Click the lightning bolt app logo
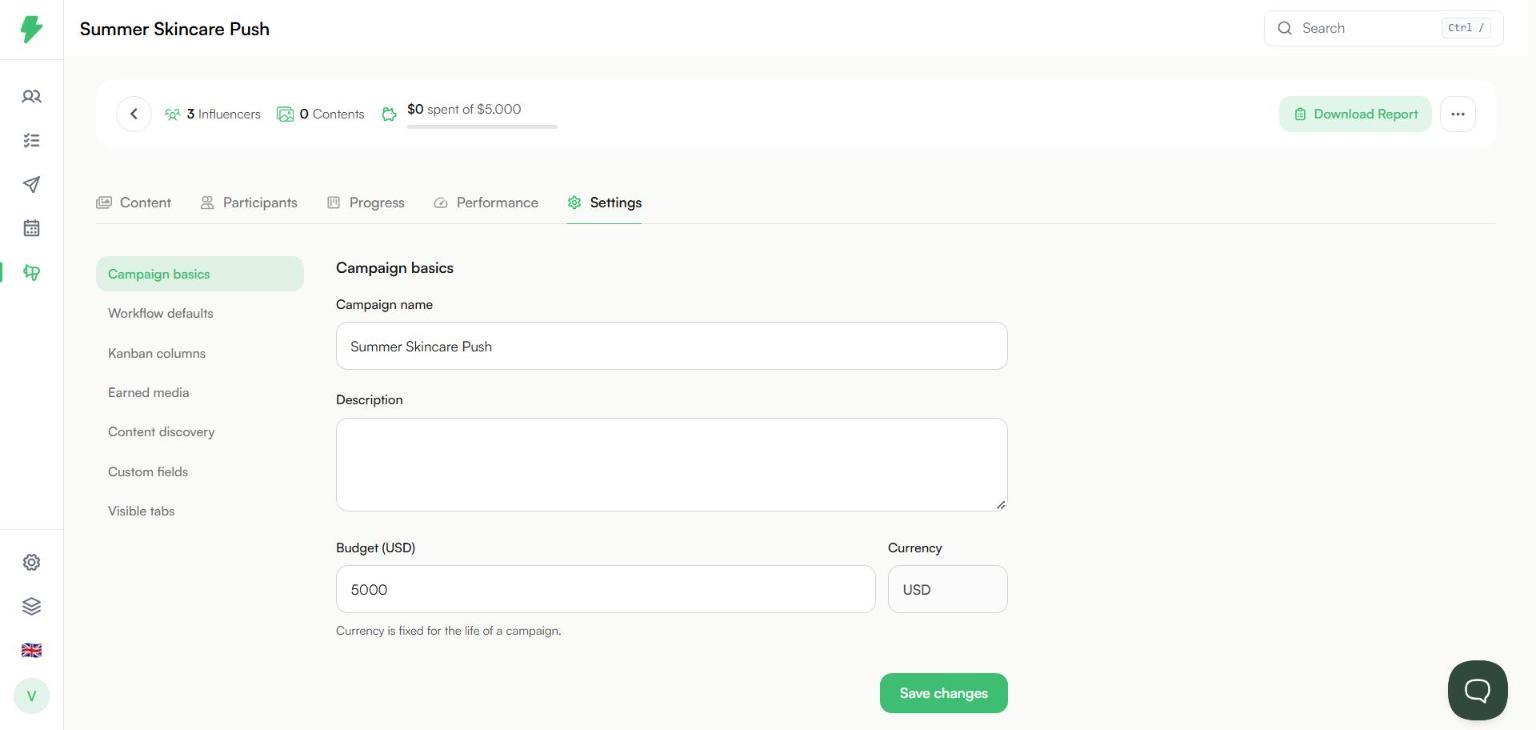This screenshot has height=730, width=1536. [31, 29]
